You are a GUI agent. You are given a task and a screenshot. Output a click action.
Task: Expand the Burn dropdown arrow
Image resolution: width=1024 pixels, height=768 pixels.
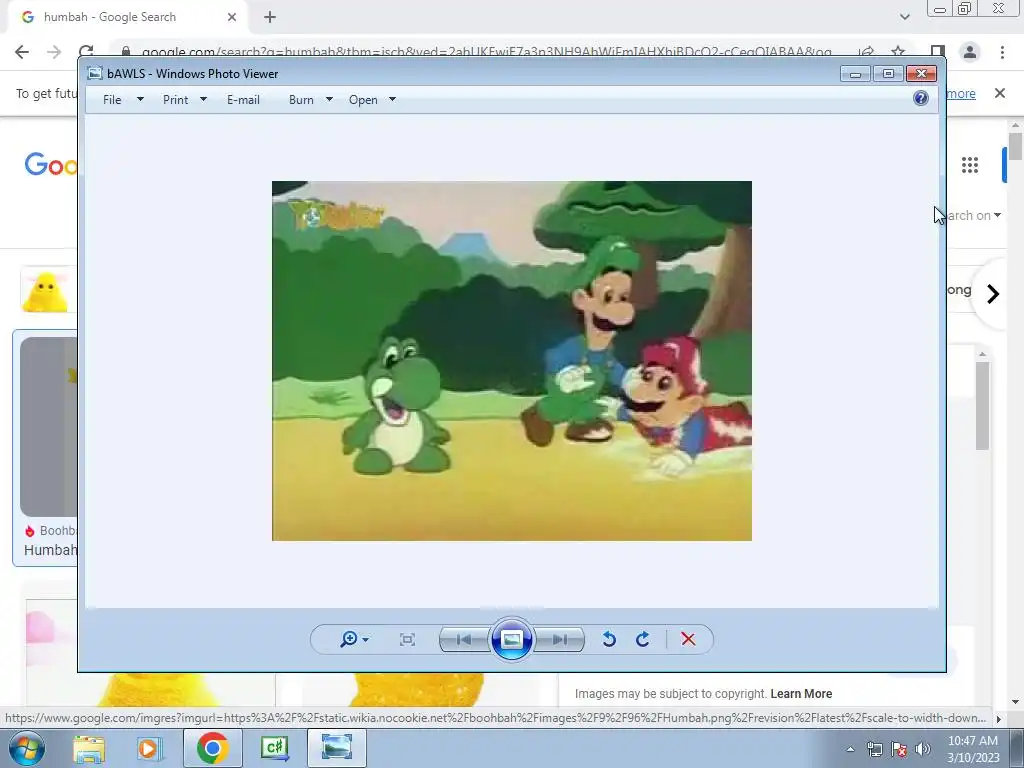[329, 99]
